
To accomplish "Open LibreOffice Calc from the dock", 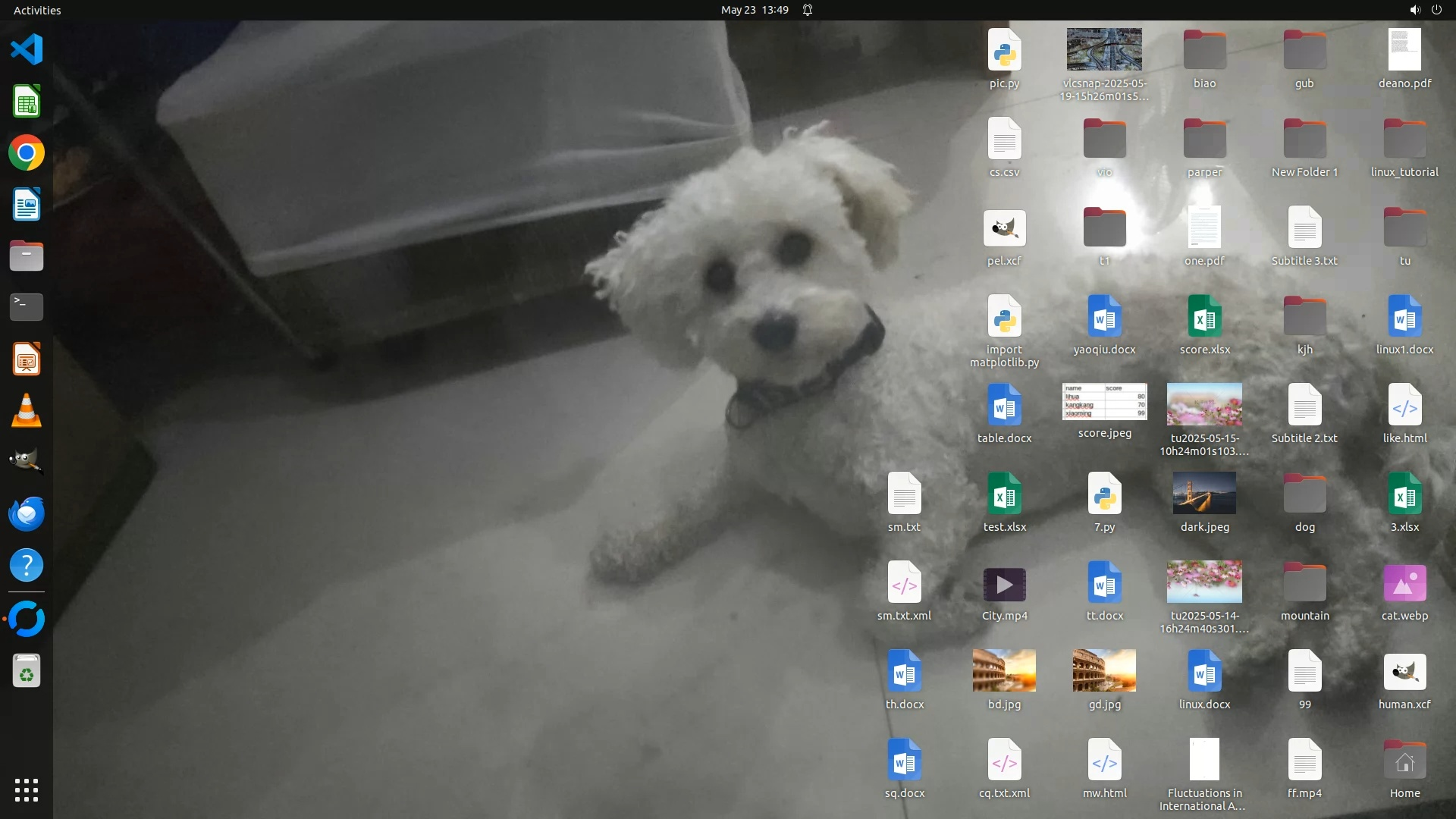I will (27, 102).
